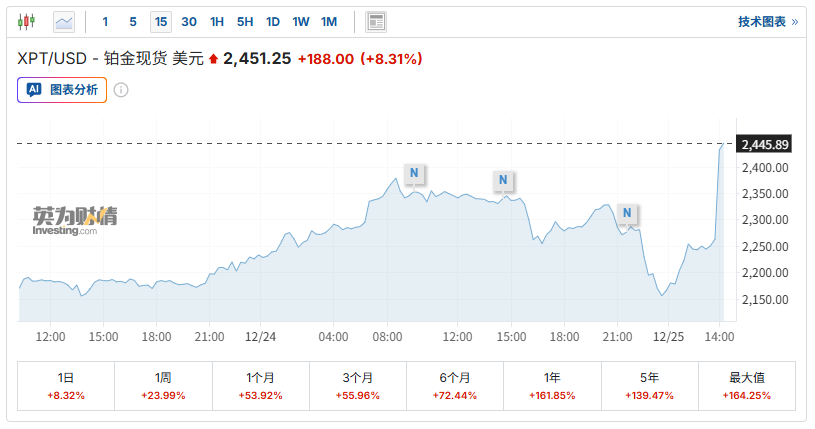Select the area chart type icon

pyautogui.click(x=64, y=21)
